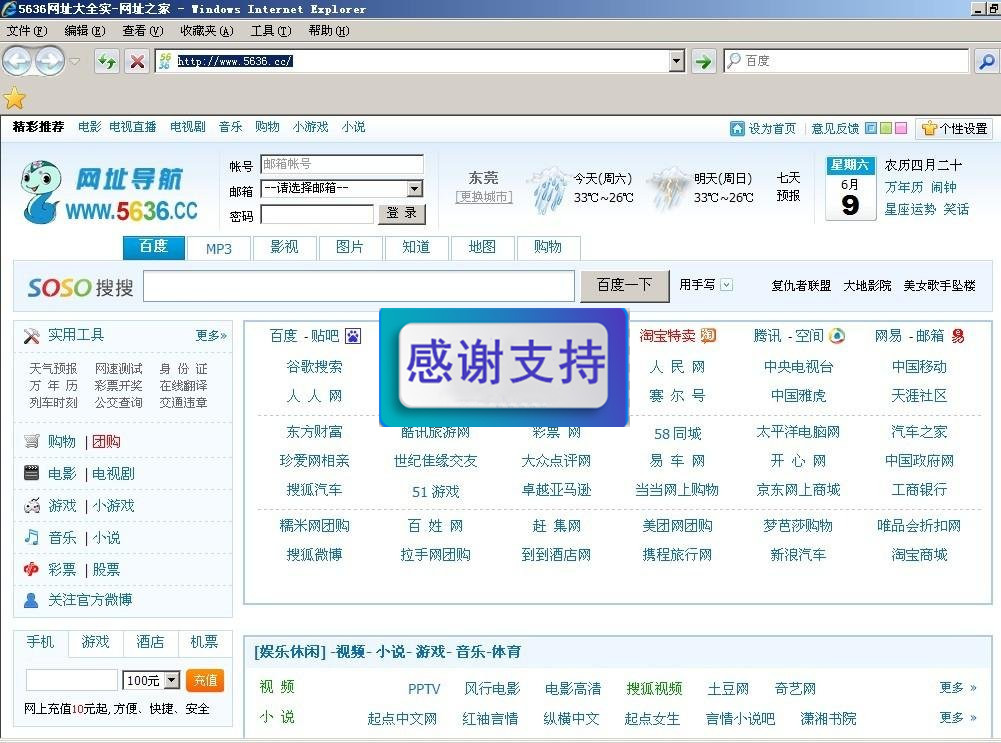Open the address bar history dropdown

677,61
